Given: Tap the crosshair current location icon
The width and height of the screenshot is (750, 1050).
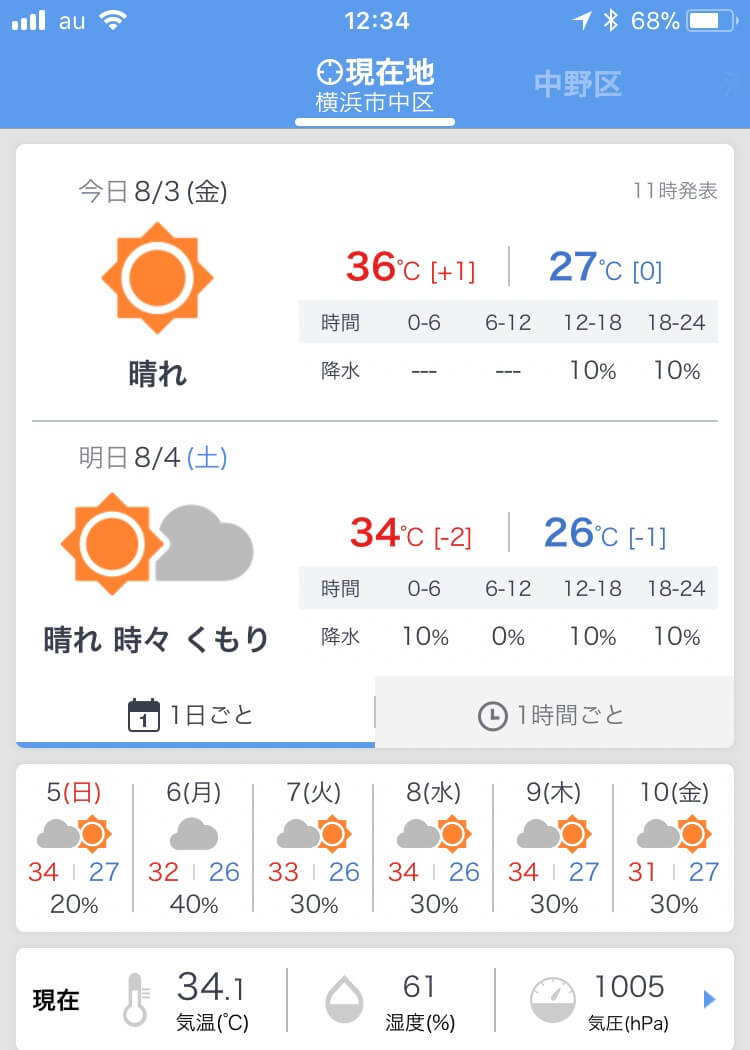Looking at the screenshot, I should [x=329, y=73].
